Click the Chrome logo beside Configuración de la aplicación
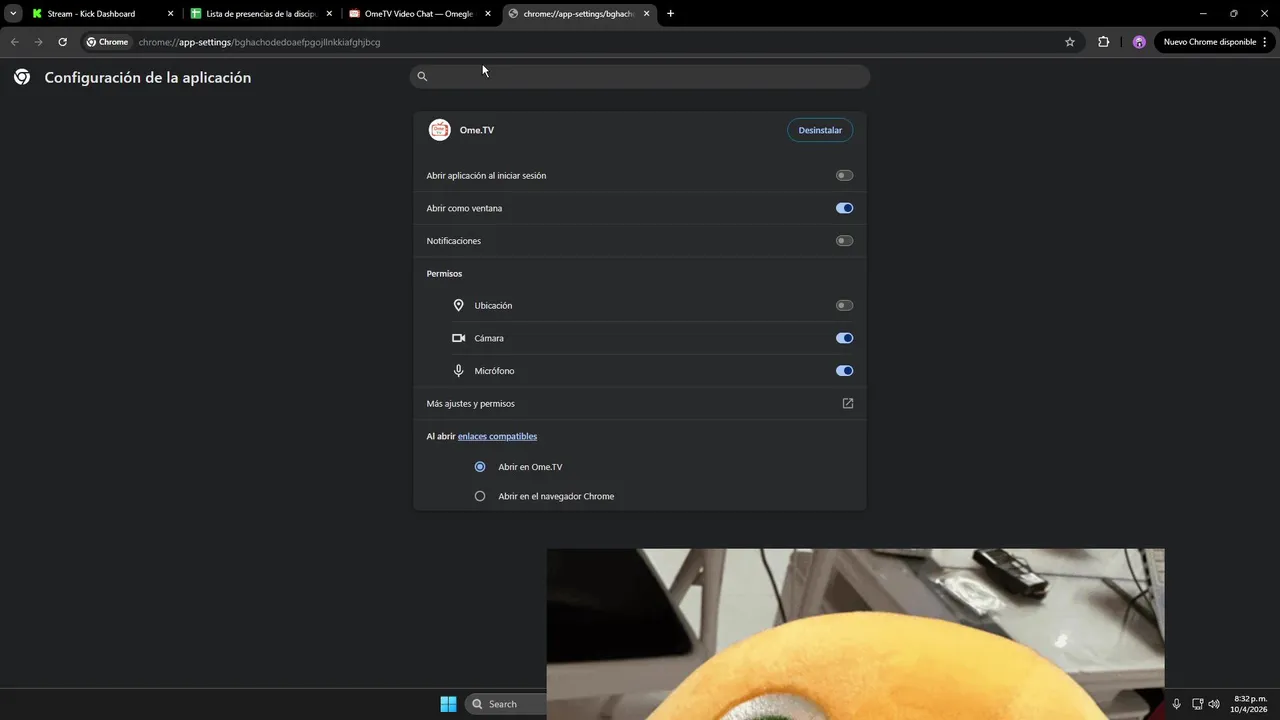Viewport: 1280px width, 720px height. 22,77
